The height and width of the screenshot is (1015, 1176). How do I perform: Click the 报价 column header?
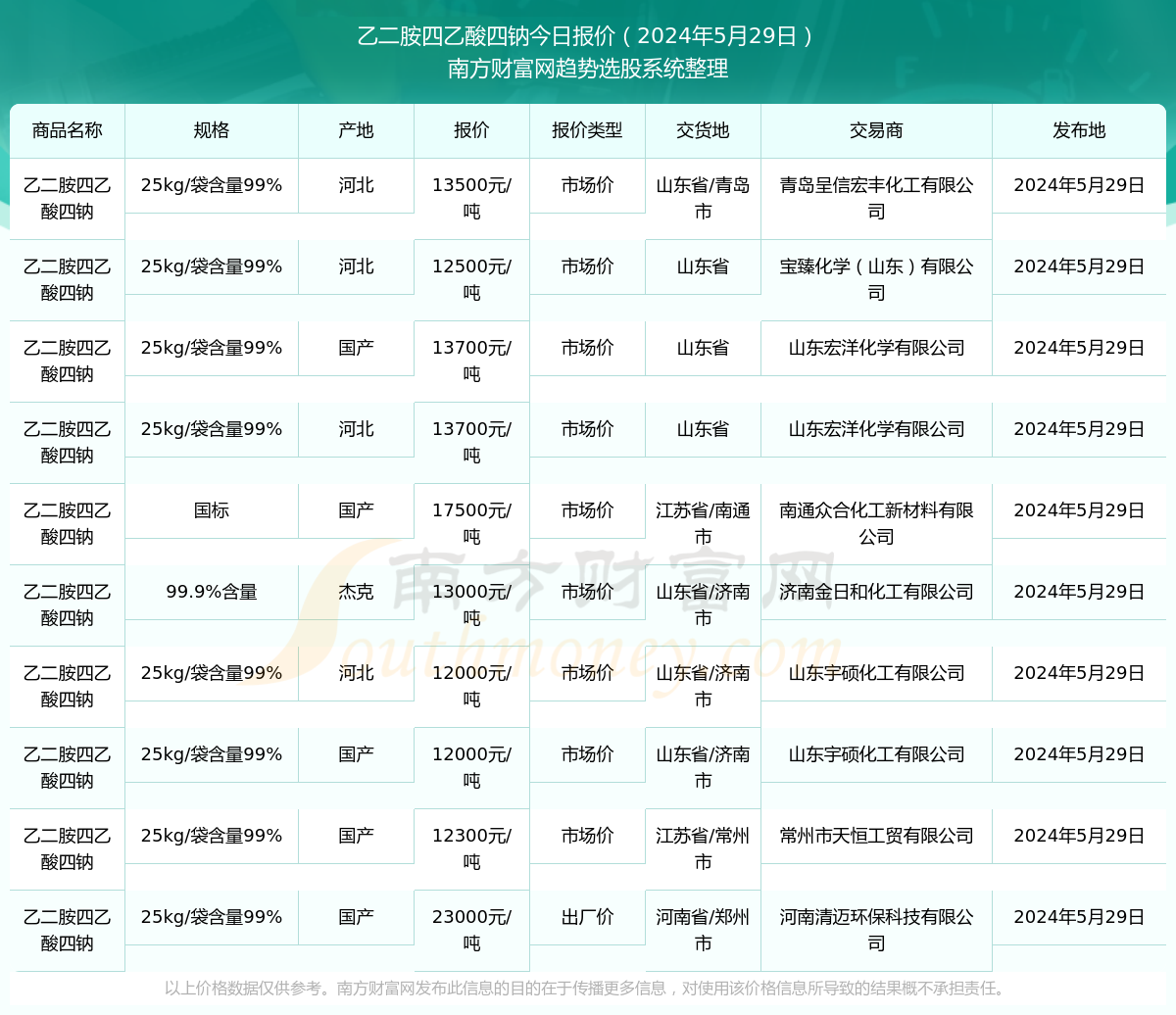click(471, 130)
